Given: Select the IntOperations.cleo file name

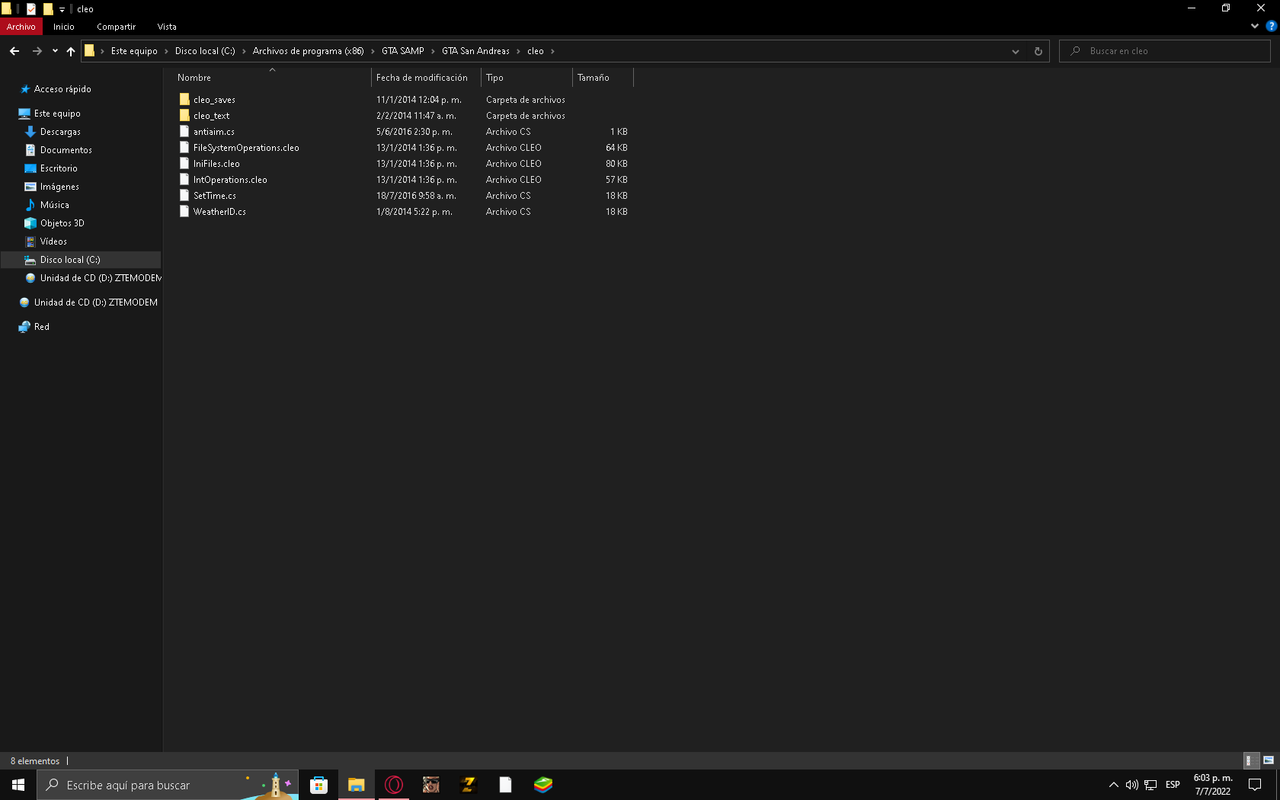Looking at the screenshot, I should 230,180.
